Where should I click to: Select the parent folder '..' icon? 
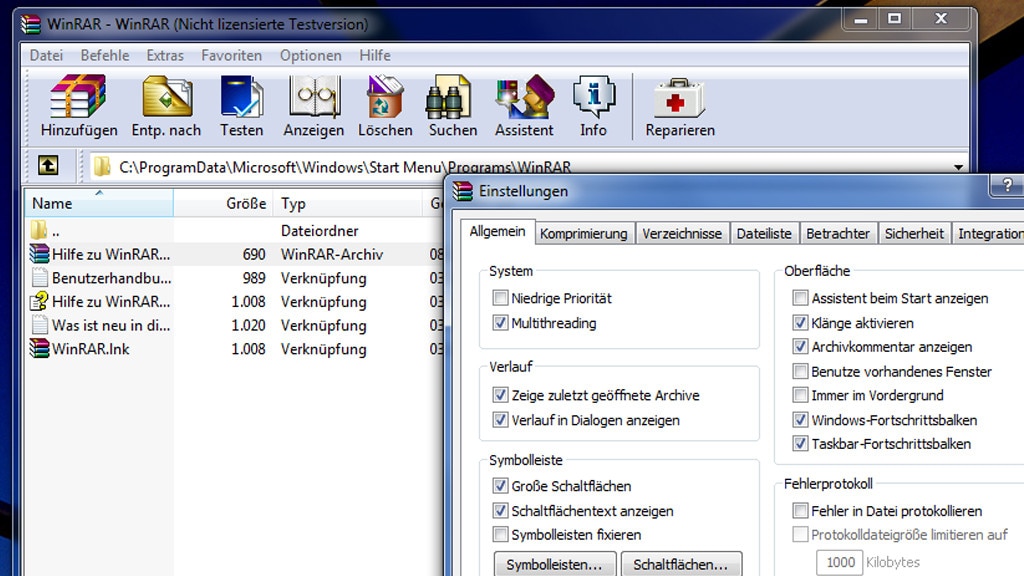[x=39, y=230]
